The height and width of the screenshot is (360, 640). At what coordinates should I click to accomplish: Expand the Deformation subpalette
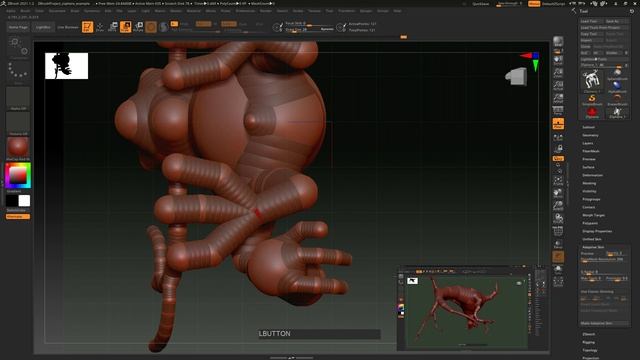592,175
